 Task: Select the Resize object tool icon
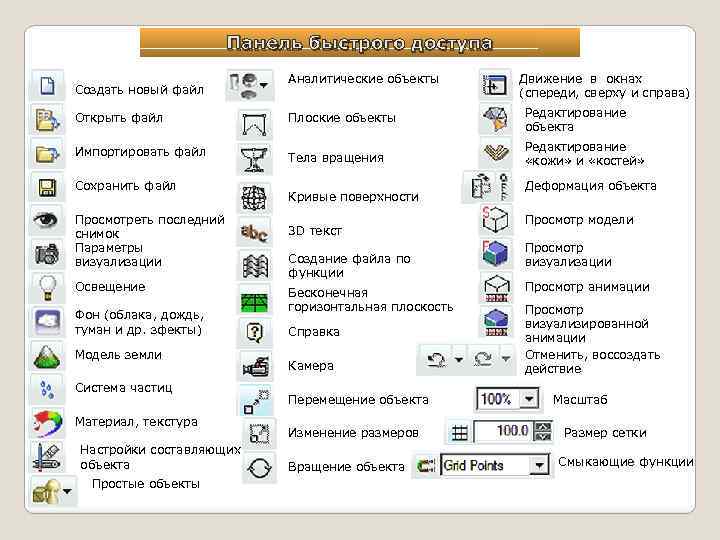click(259, 433)
